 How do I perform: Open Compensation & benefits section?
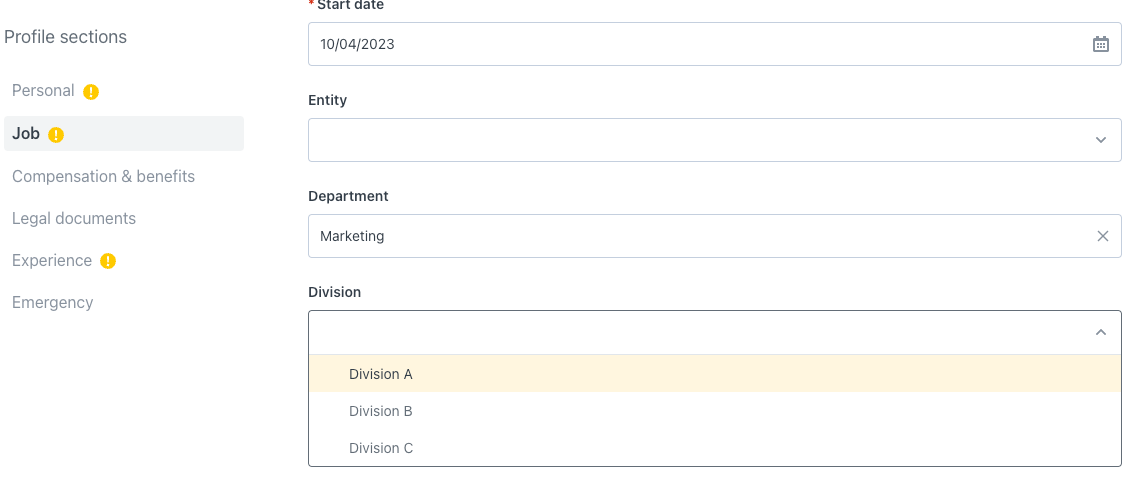click(104, 176)
